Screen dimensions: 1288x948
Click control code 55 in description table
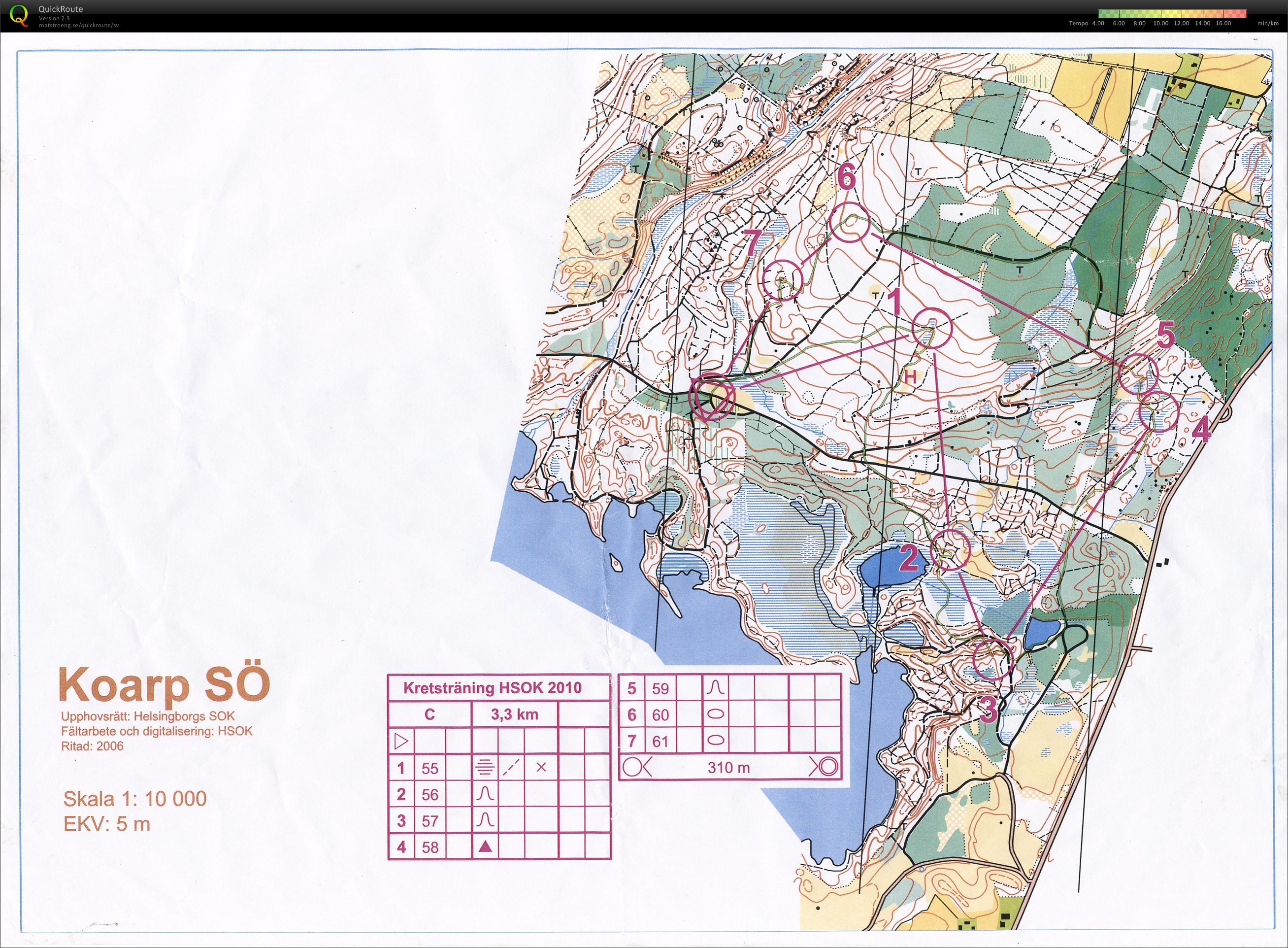point(429,768)
